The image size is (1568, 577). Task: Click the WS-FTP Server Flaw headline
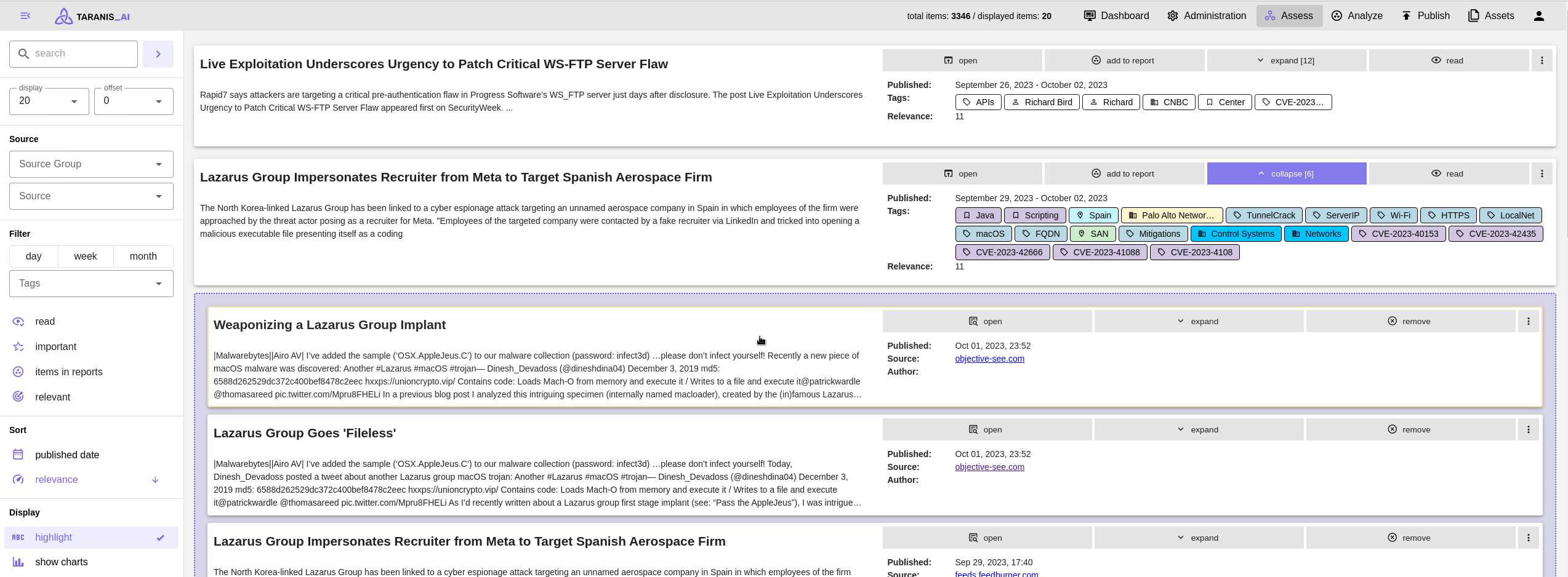pyautogui.click(x=433, y=64)
